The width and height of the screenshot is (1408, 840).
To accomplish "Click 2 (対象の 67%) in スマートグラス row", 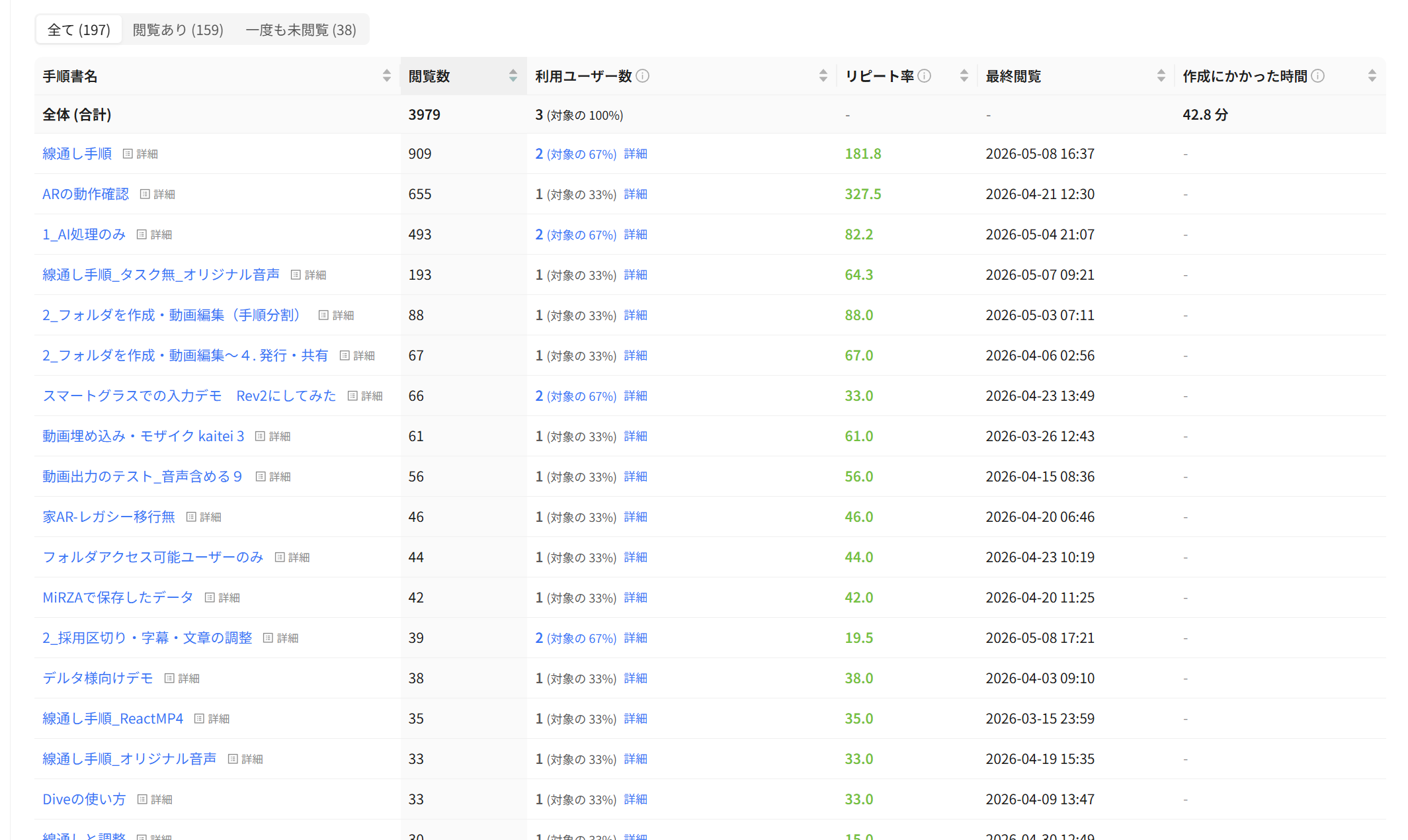I will point(575,396).
